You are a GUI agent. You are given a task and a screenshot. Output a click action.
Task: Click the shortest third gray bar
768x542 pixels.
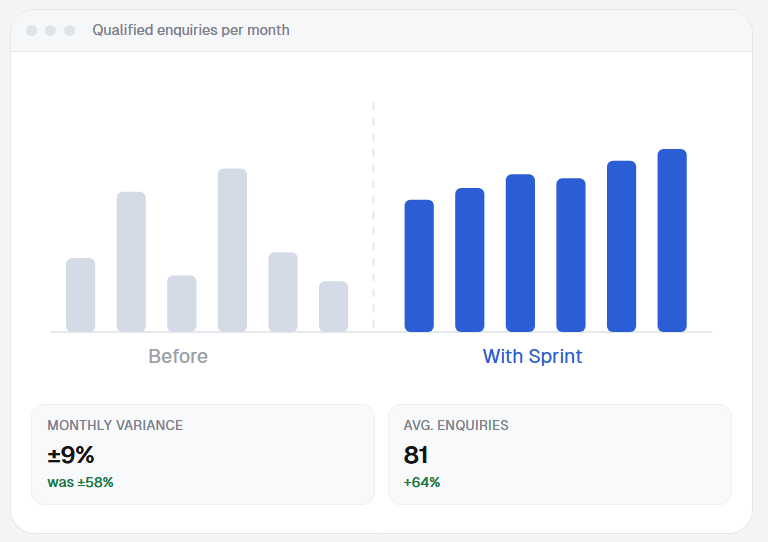click(182, 304)
